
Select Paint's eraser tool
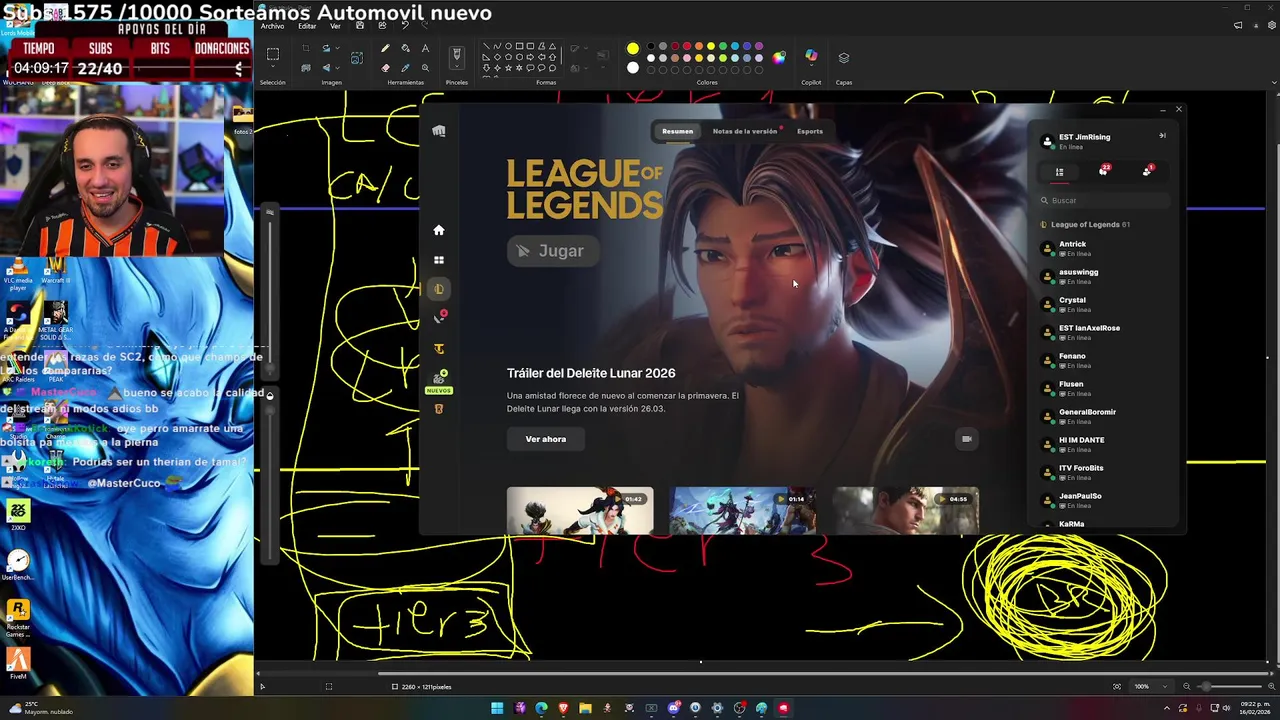pos(385,68)
